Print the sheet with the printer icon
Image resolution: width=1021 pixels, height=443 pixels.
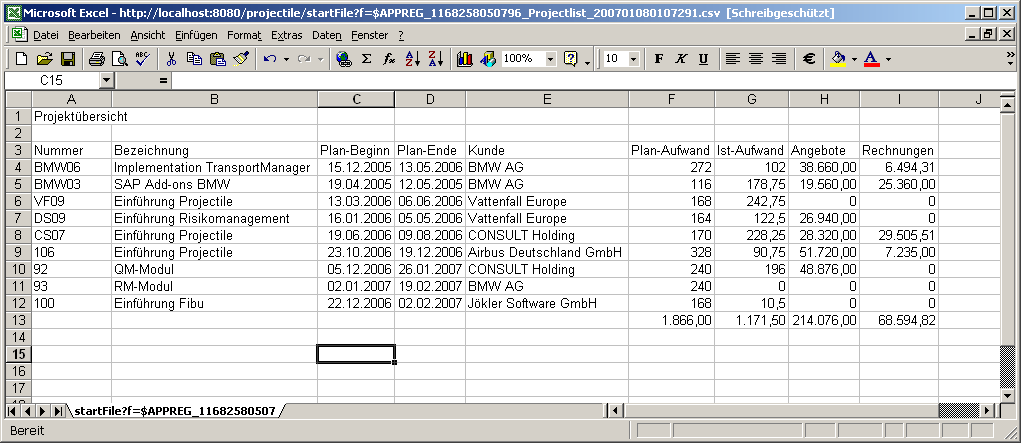coord(96,59)
